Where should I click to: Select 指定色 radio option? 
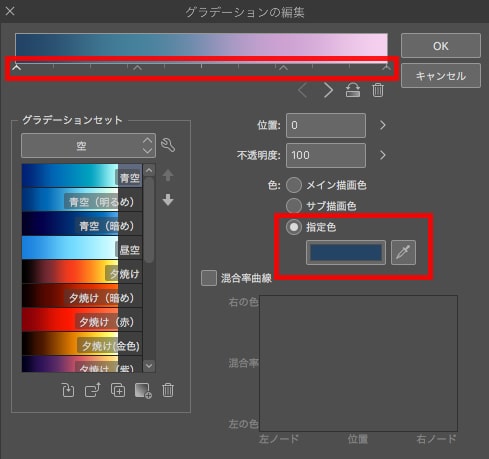pos(294,227)
